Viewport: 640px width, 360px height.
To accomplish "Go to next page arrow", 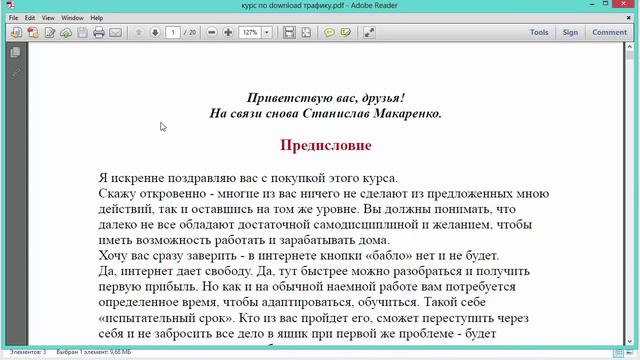I will (x=155, y=32).
